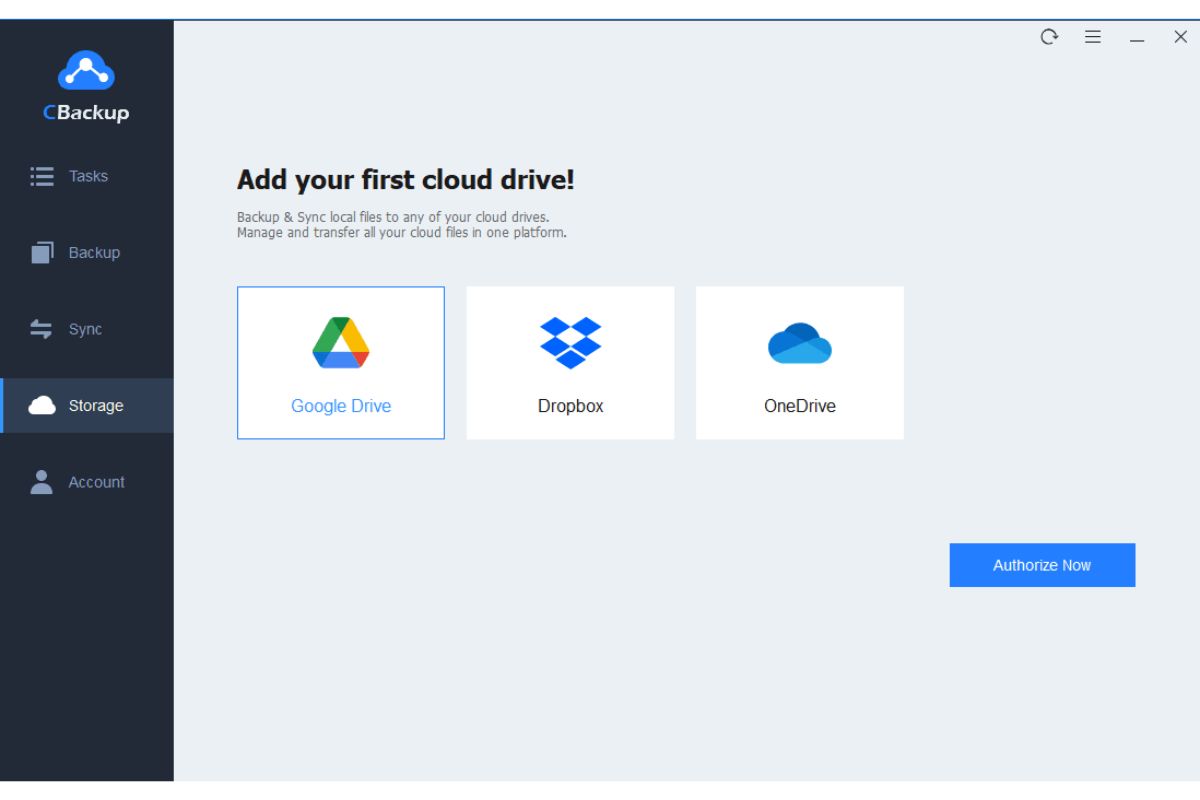Click the refresh icon in title bar
Screen dimensions: 1200x800
pyautogui.click(x=1049, y=37)
